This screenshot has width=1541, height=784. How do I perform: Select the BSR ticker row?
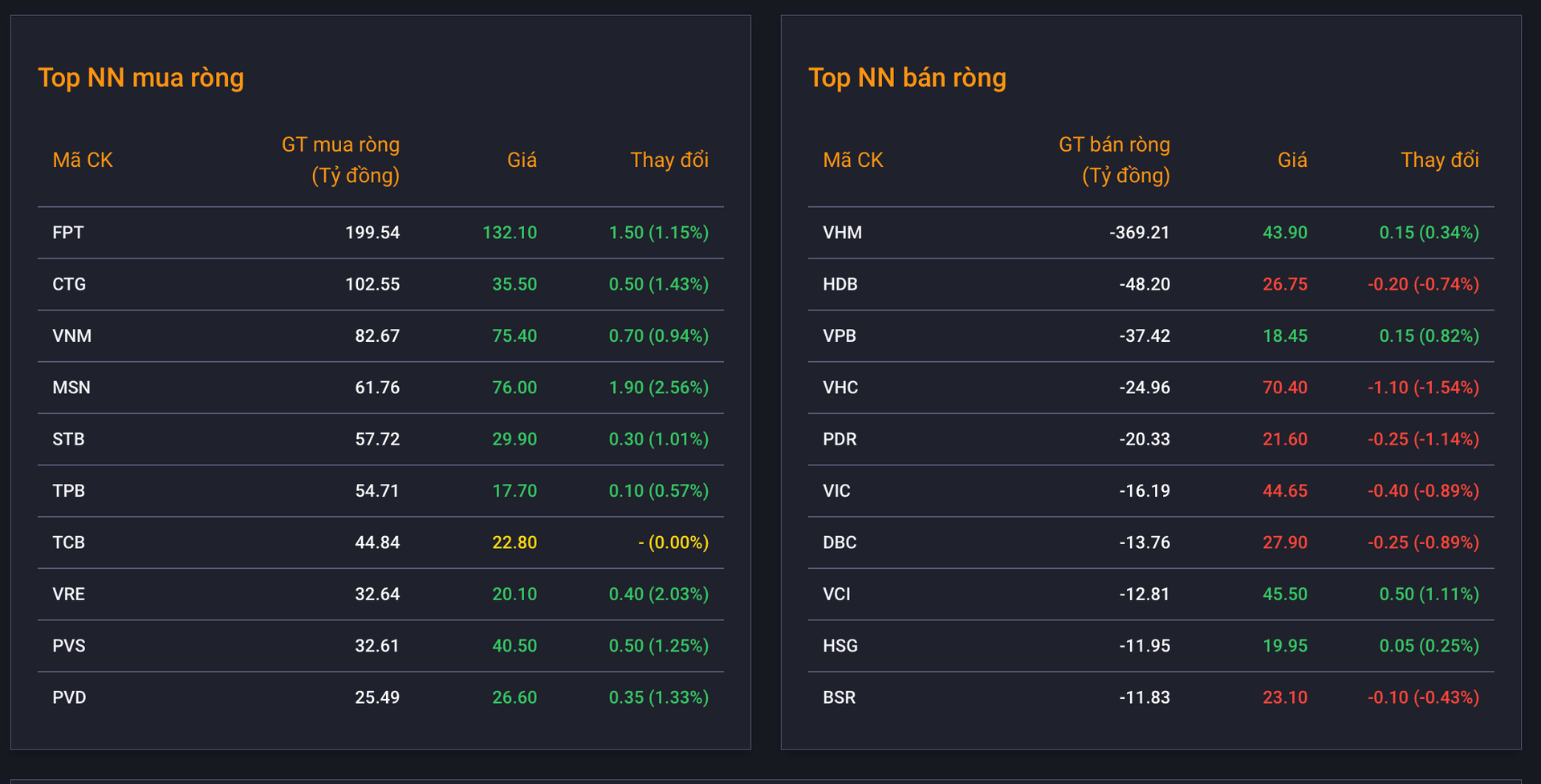click(839, 697)
